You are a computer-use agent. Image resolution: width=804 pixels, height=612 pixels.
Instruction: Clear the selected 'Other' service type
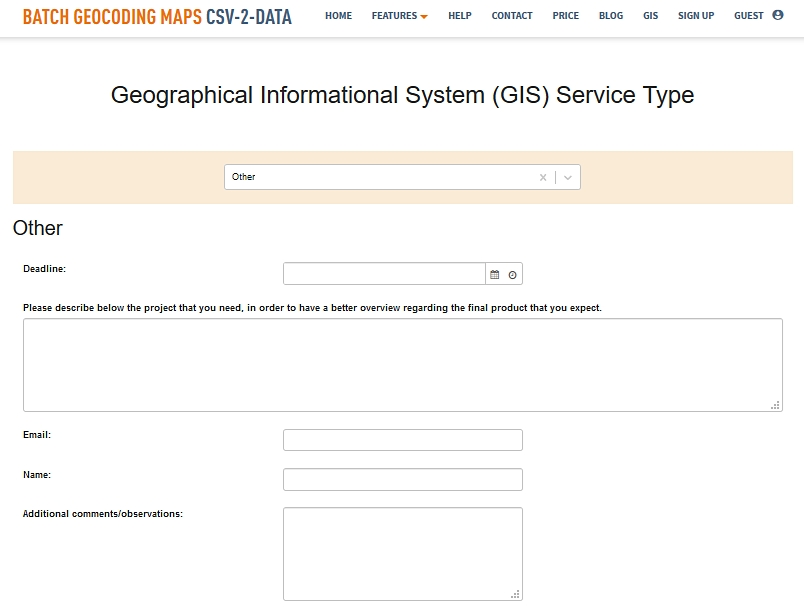coord(543,177)
